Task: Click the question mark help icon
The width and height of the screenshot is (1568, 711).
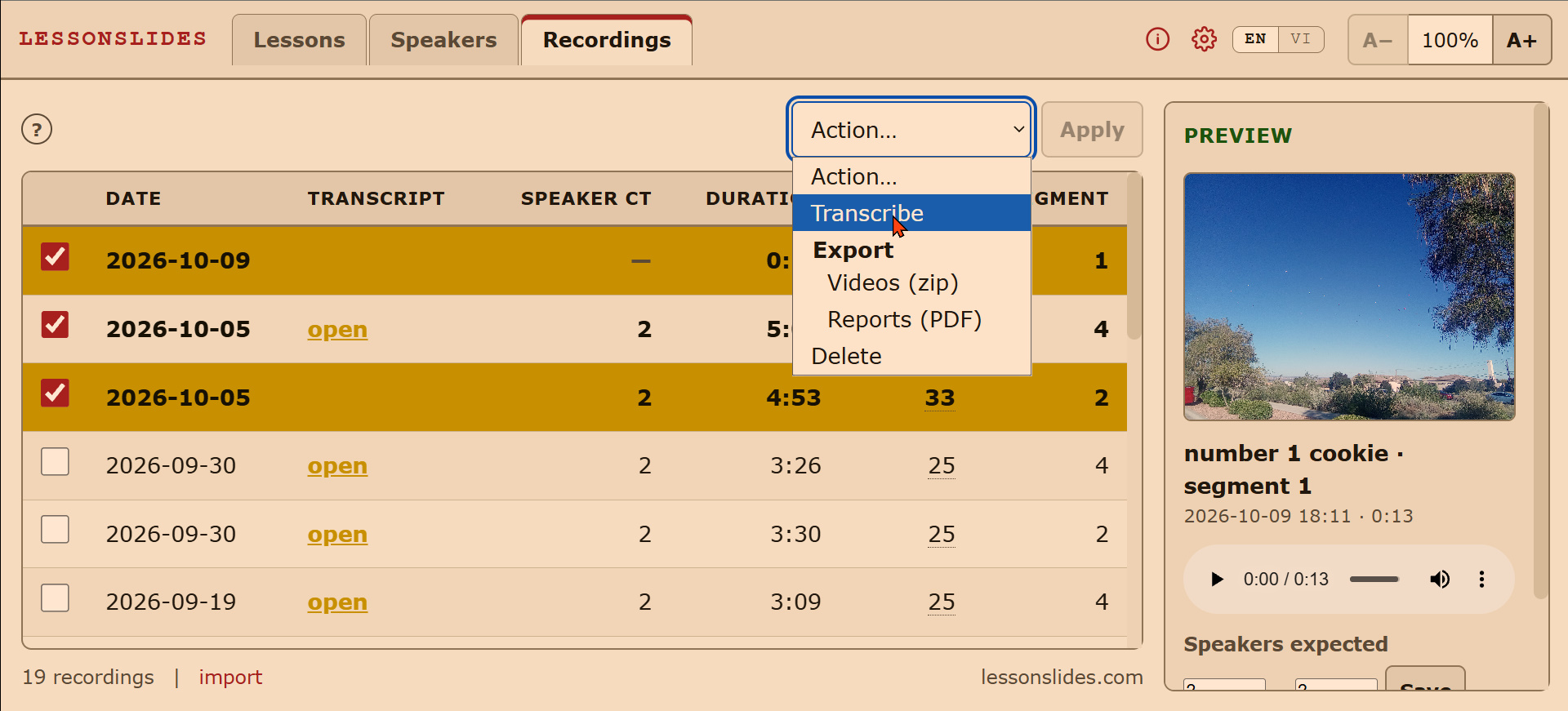Action: pos(37,129)
